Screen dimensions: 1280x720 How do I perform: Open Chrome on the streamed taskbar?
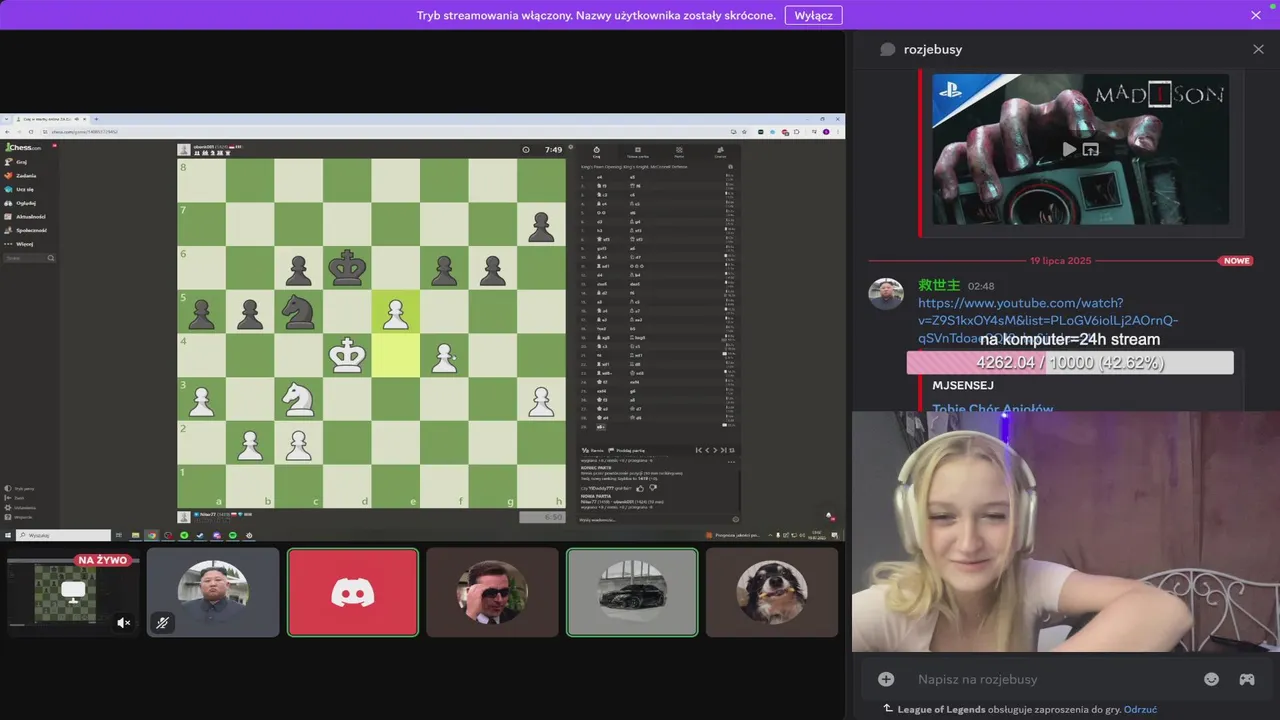point(153,535)
